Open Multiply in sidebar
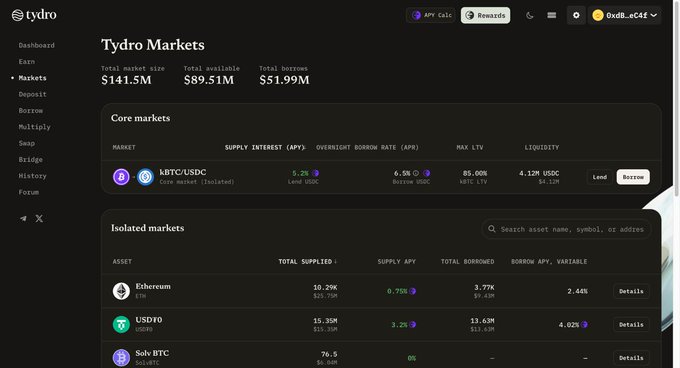 click(34, 127)
